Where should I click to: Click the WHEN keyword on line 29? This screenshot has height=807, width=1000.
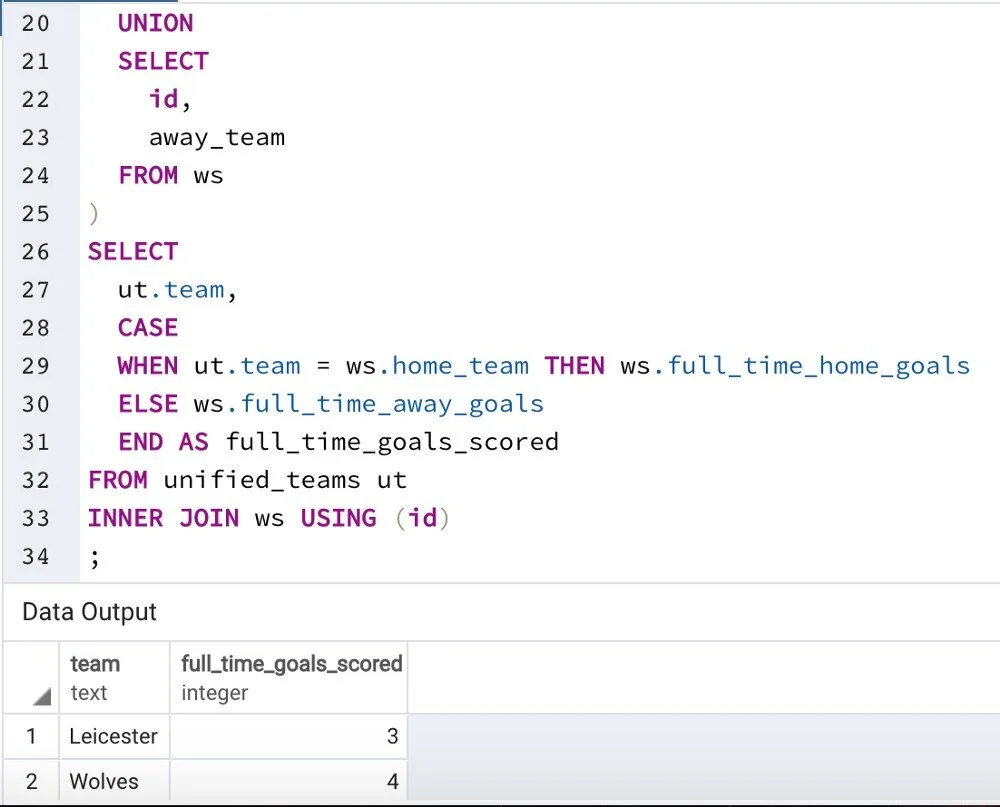[148, 366]
